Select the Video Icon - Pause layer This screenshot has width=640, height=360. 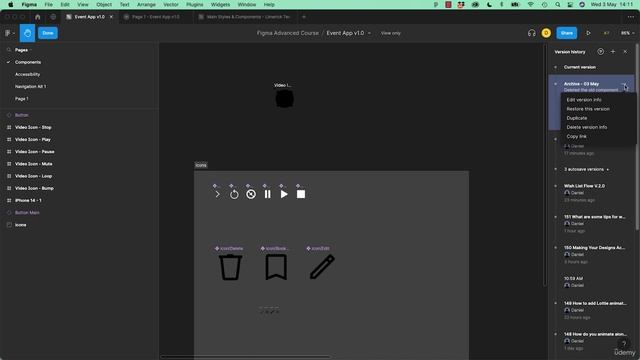coord(35,152)
